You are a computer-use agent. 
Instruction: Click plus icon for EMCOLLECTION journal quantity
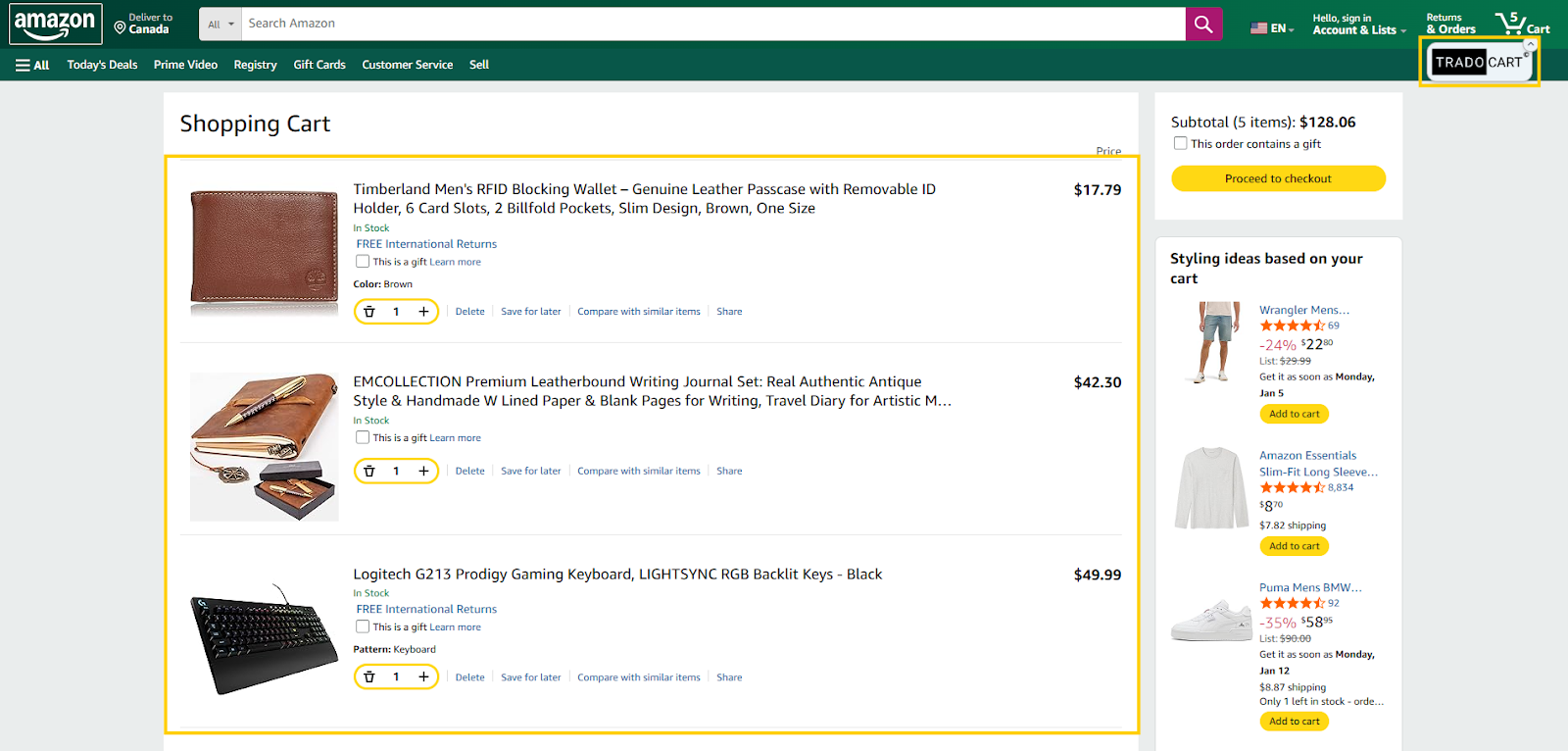[423, 472]
